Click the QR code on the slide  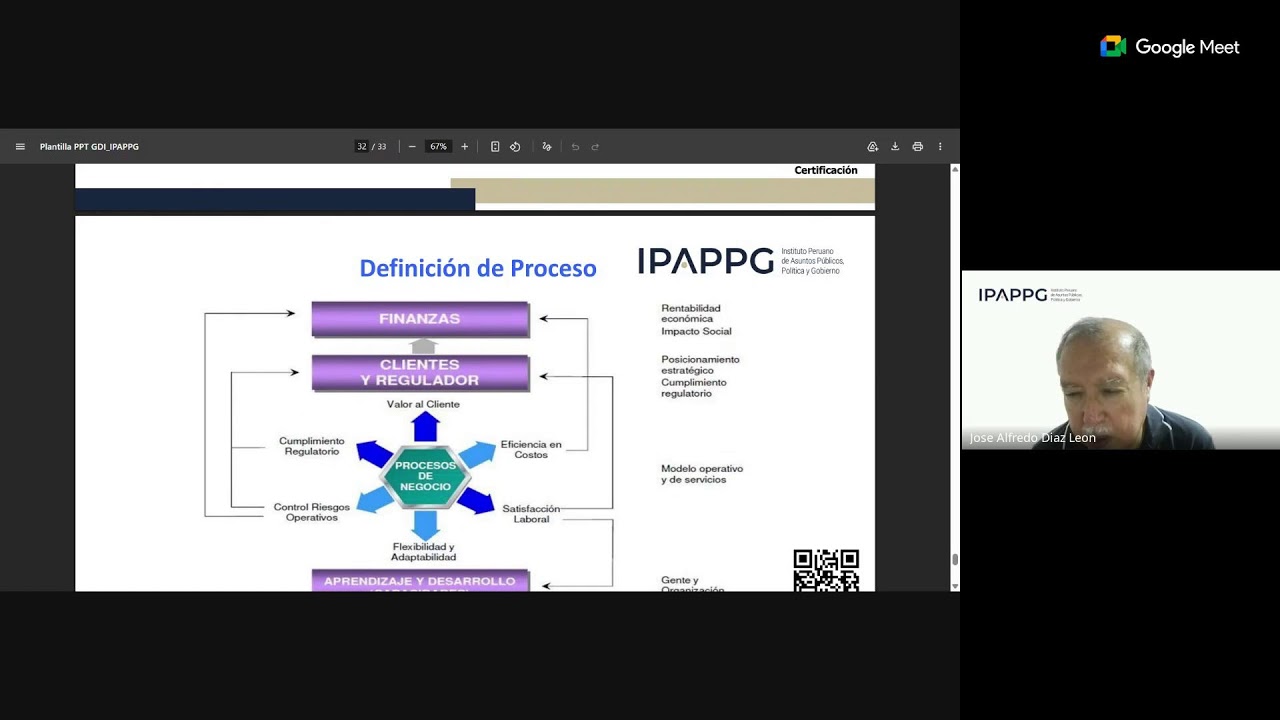tap(826, 571)
